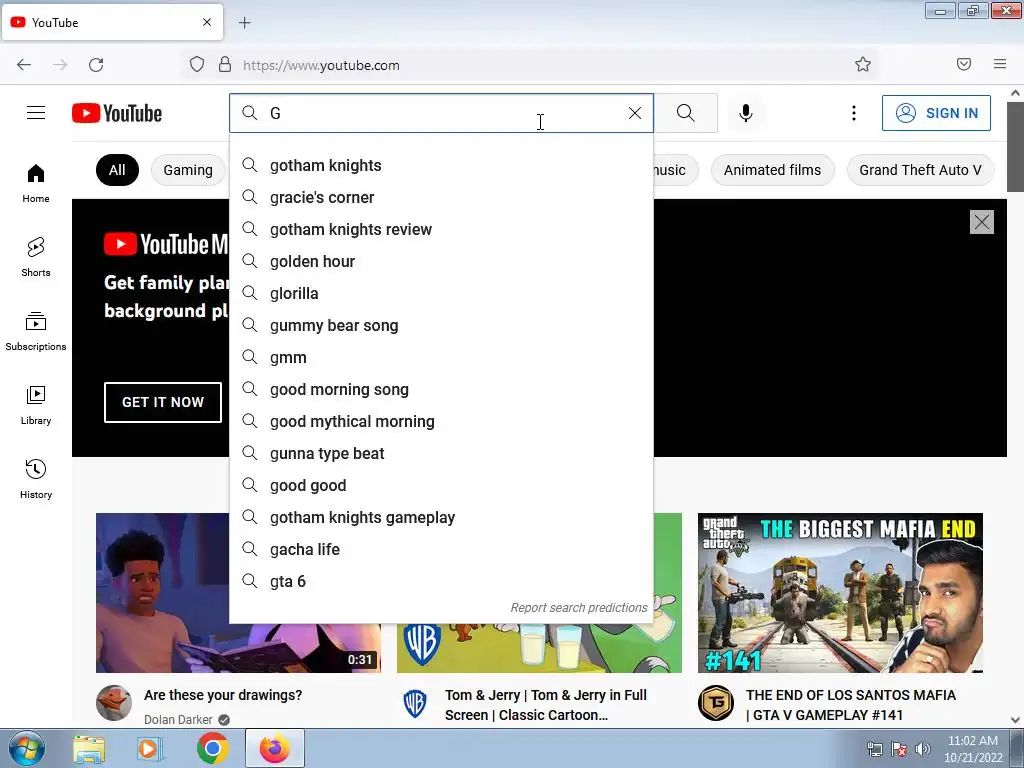Close the YouTube browser tab
Screen dimensions: 1024x768
[x=207, y=22]
